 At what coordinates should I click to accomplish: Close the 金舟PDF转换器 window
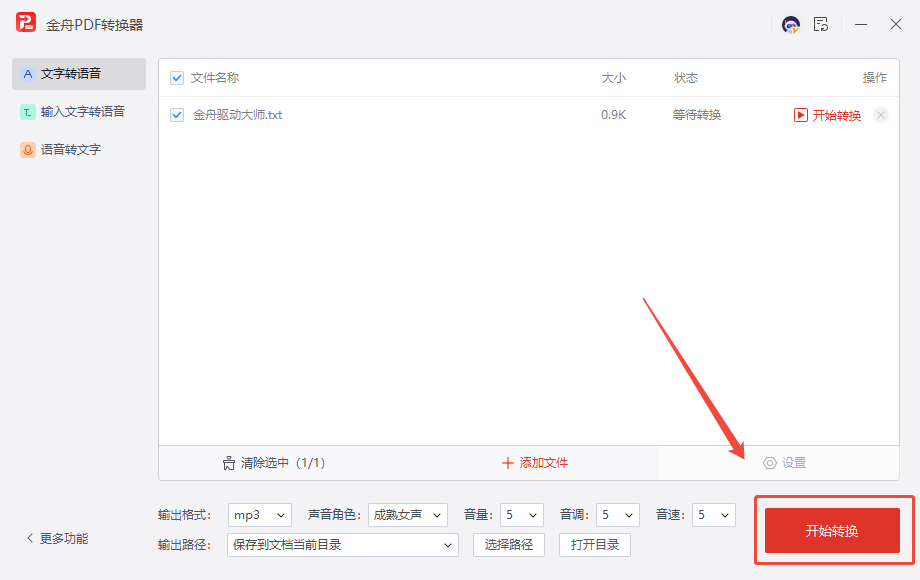(895, 25)
